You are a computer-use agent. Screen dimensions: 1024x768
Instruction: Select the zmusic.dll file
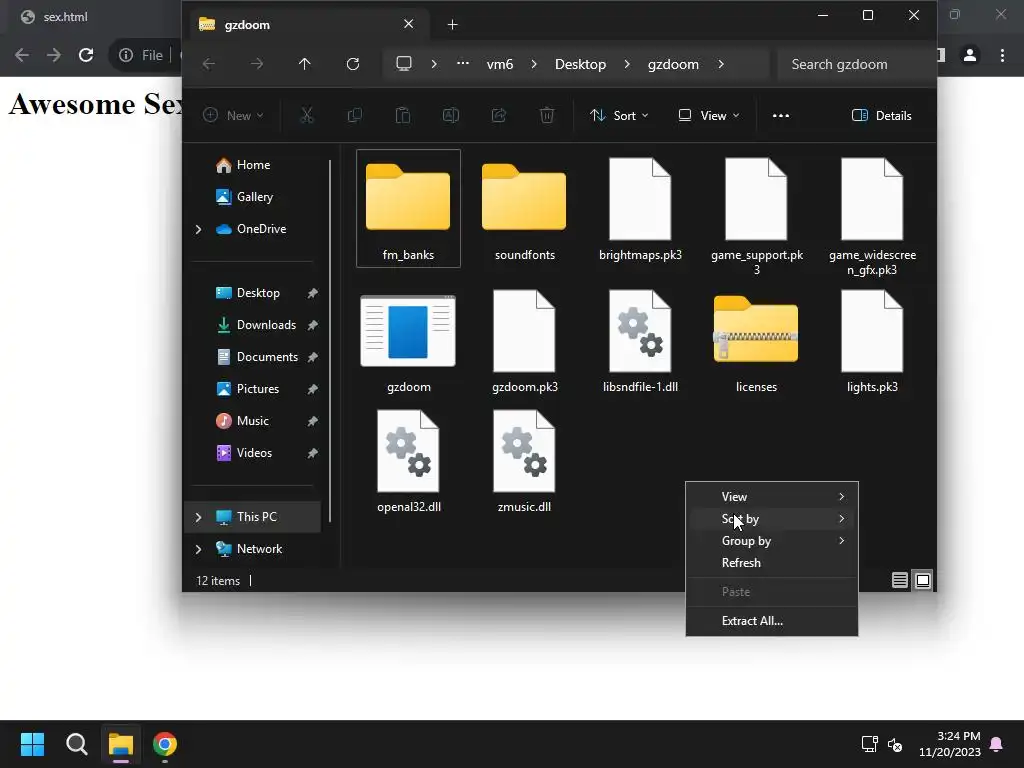pyautogui.click(x=524, y=461)
